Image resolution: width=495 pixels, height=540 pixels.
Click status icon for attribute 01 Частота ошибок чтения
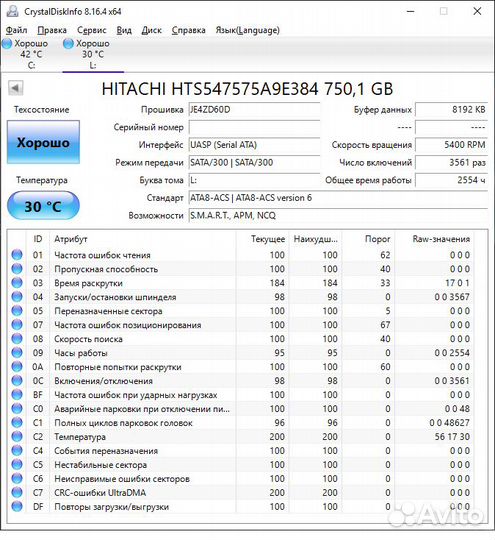17,255
